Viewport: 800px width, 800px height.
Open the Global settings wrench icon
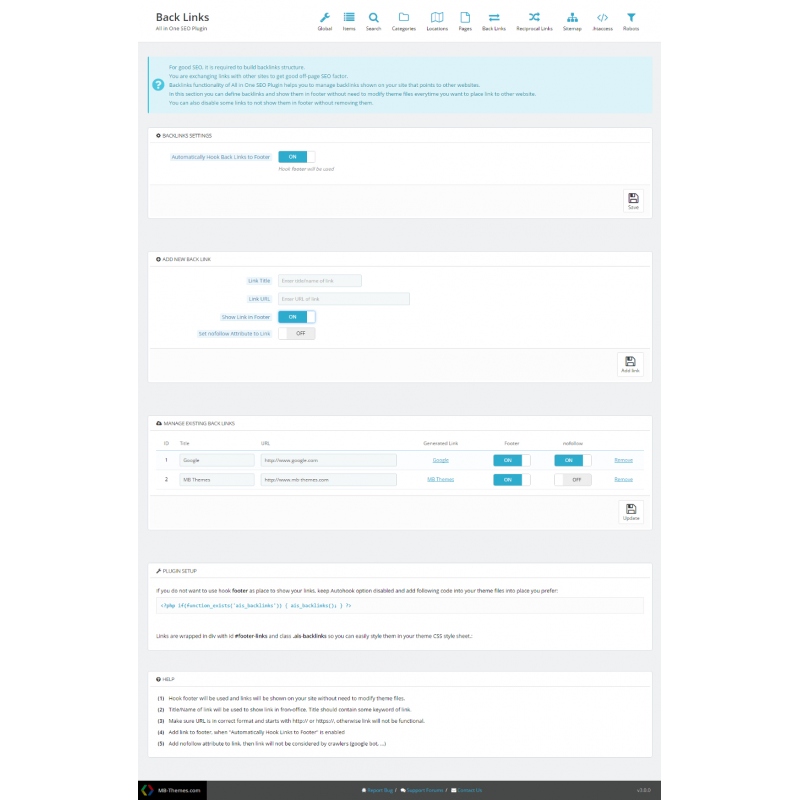tap(324, 20)
